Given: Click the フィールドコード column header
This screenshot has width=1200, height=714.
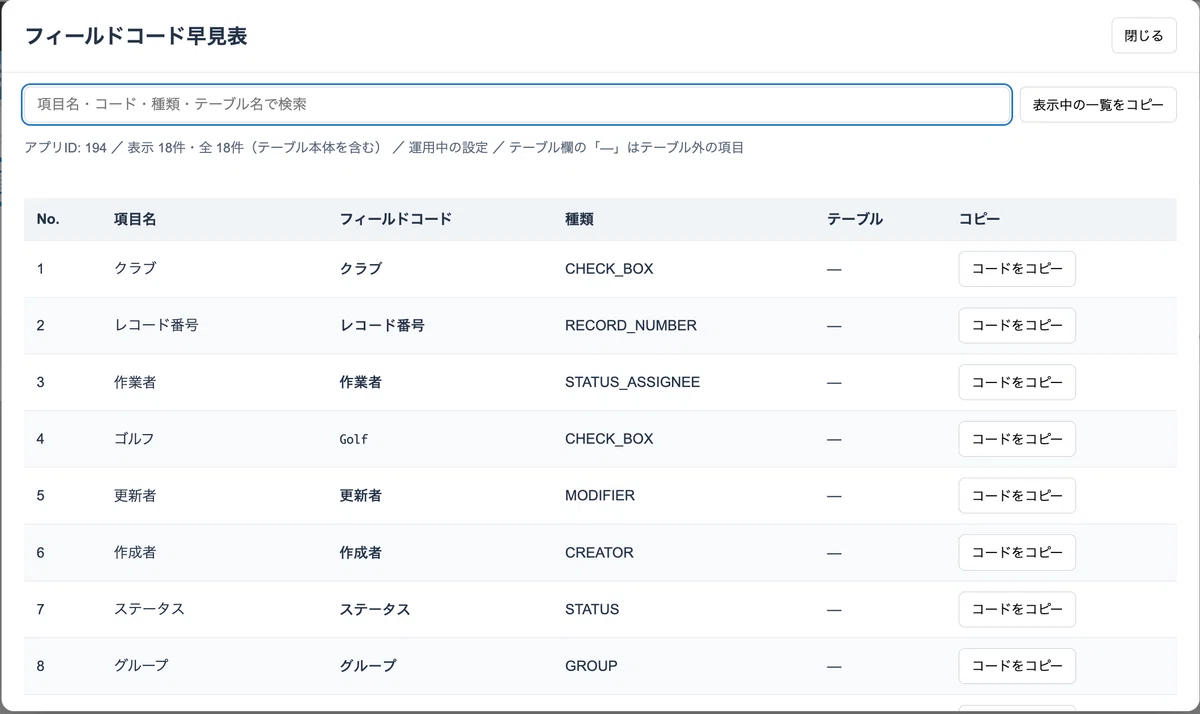Looking at the screenshot, I should pos(396,219).
